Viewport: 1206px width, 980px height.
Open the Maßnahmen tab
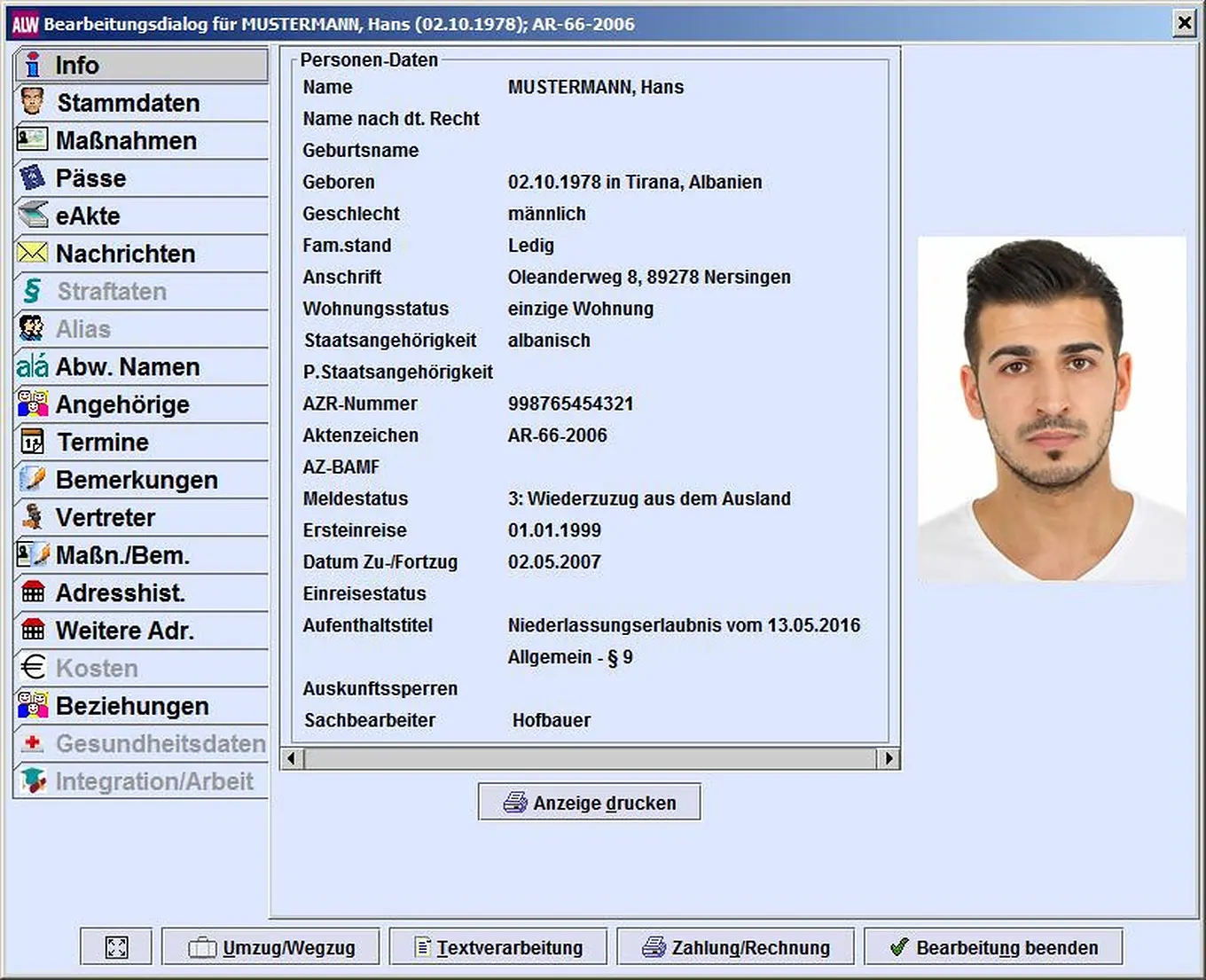126,141
